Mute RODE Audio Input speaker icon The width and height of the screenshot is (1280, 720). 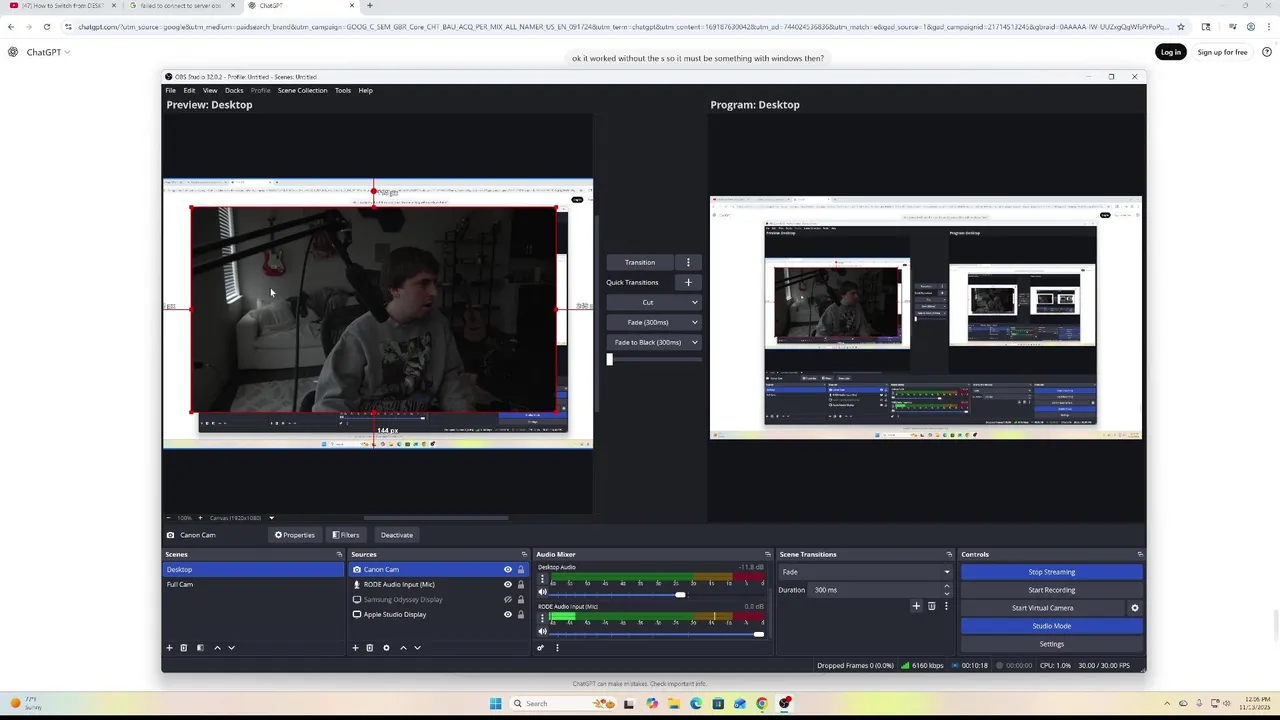click(x=543, y=631)
